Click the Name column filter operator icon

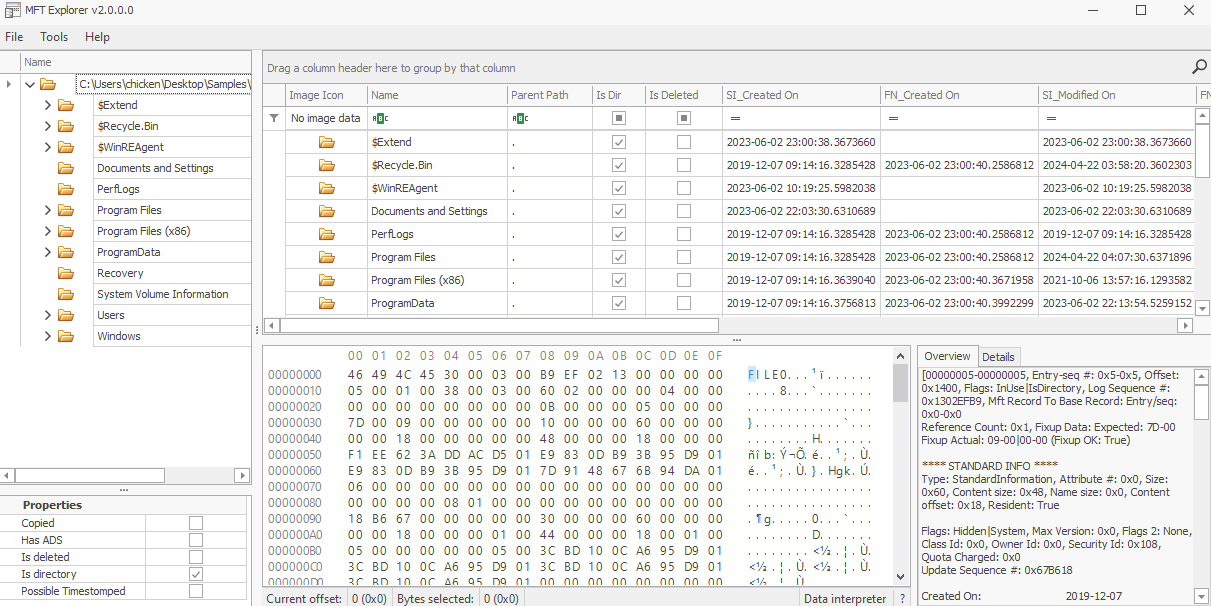[x=380, y=118]
